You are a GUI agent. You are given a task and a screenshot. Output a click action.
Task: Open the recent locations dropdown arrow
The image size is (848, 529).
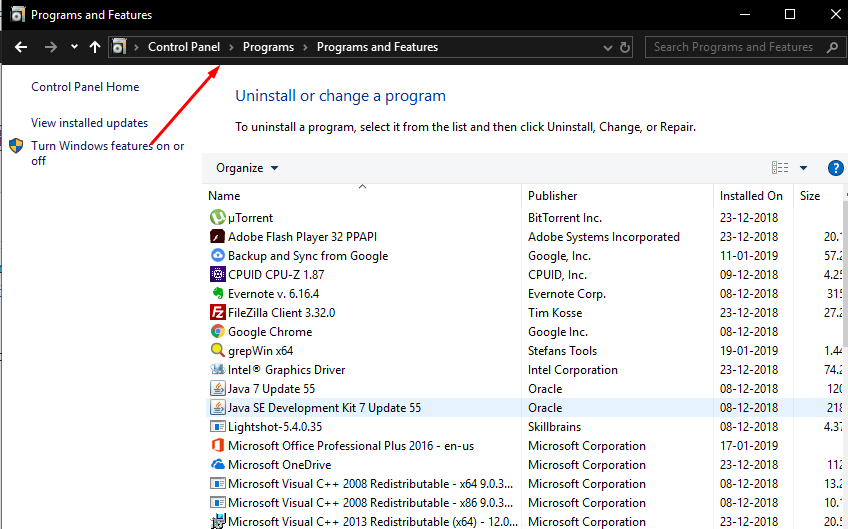click(x=74, y=47)
